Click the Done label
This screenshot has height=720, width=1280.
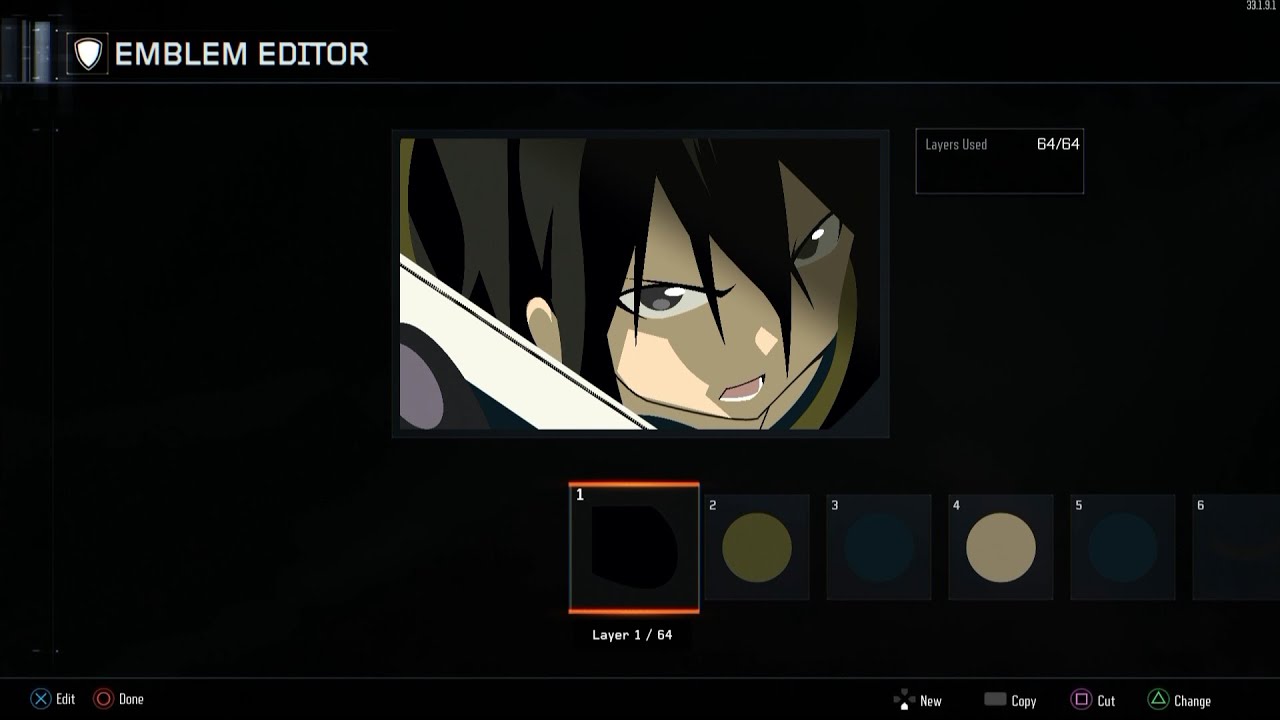(131, 699)
